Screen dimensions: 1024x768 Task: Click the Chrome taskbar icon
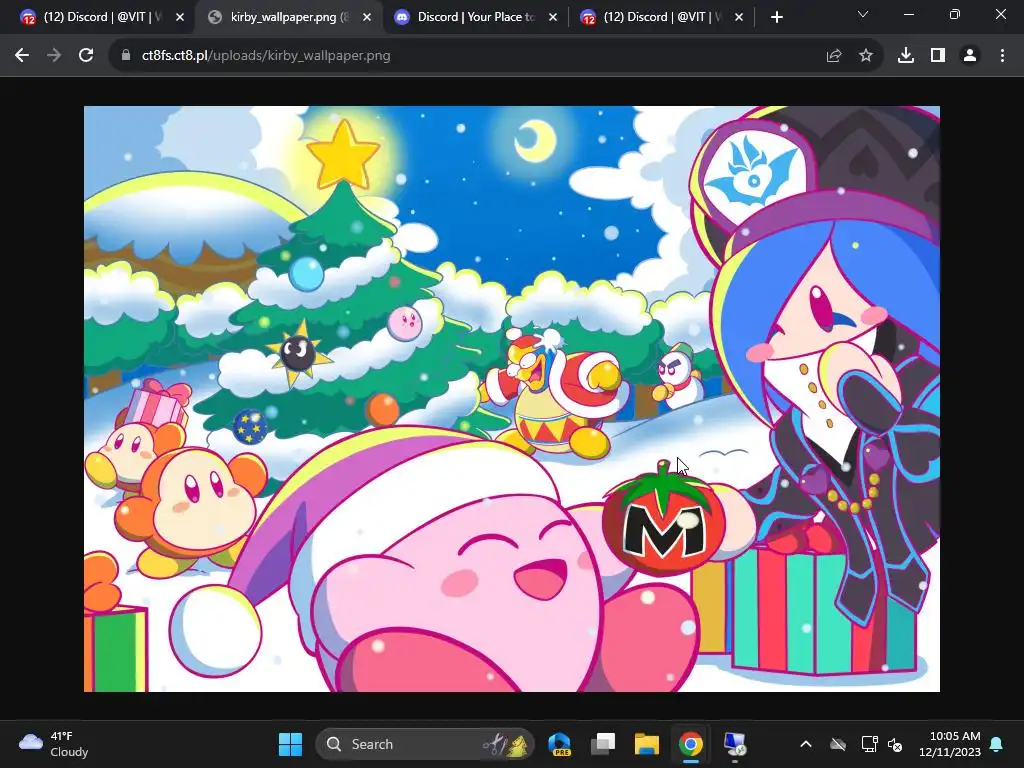[x=690, y=744]
